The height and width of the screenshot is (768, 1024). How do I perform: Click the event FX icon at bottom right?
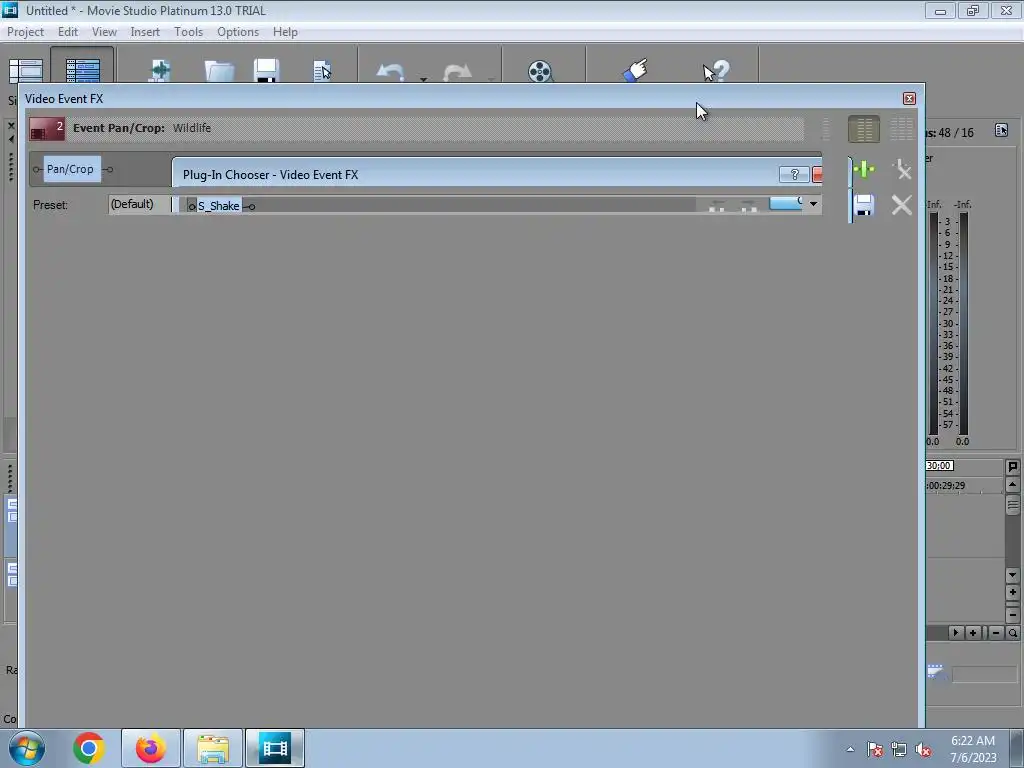coord(936,673)
